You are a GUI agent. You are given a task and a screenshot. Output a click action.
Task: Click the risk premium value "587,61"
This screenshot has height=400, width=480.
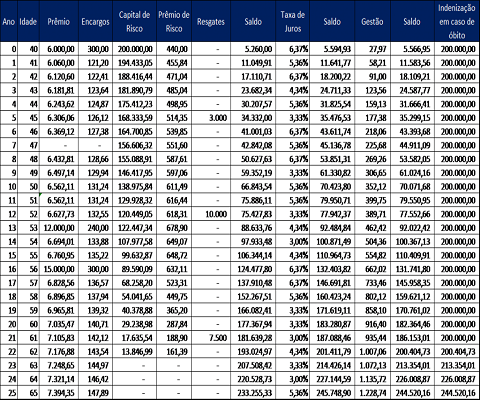pos(177,159)
